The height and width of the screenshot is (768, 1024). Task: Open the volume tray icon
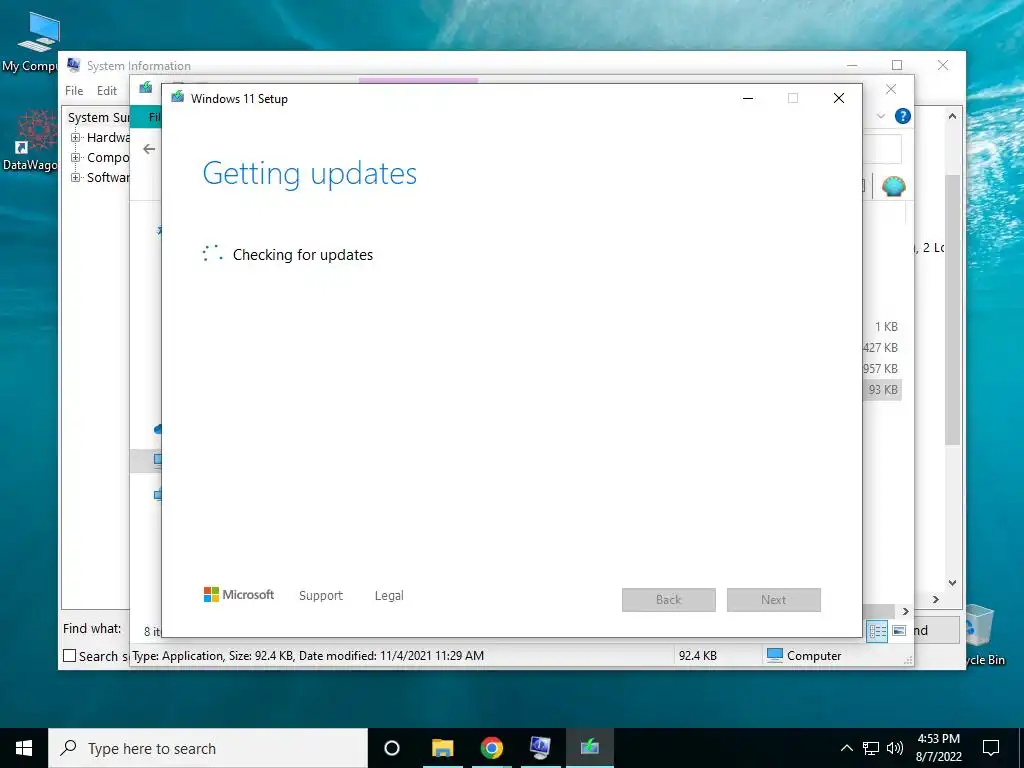pyautogui.click(x=895, y=748)
